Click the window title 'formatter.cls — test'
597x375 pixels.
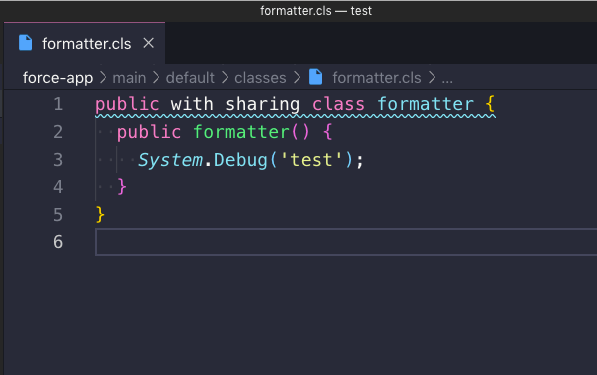[x=316, y=11]
